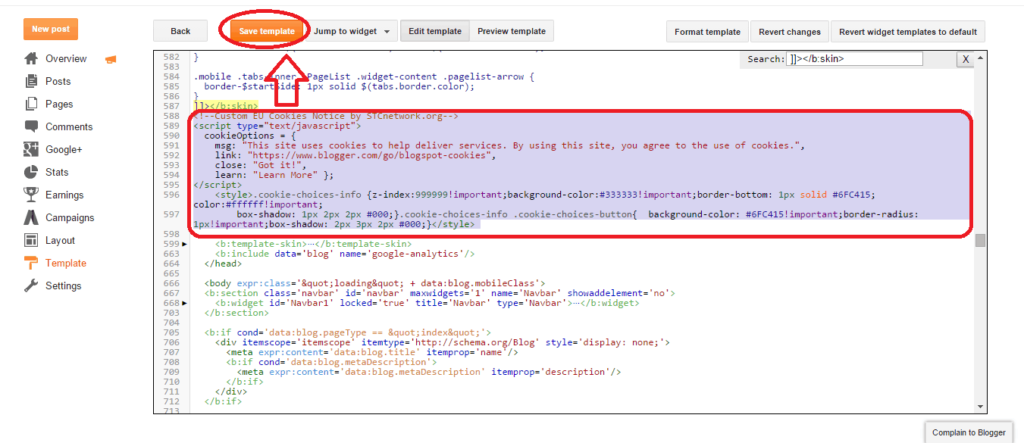Expand folded Navbar widget at line 668

184,303
